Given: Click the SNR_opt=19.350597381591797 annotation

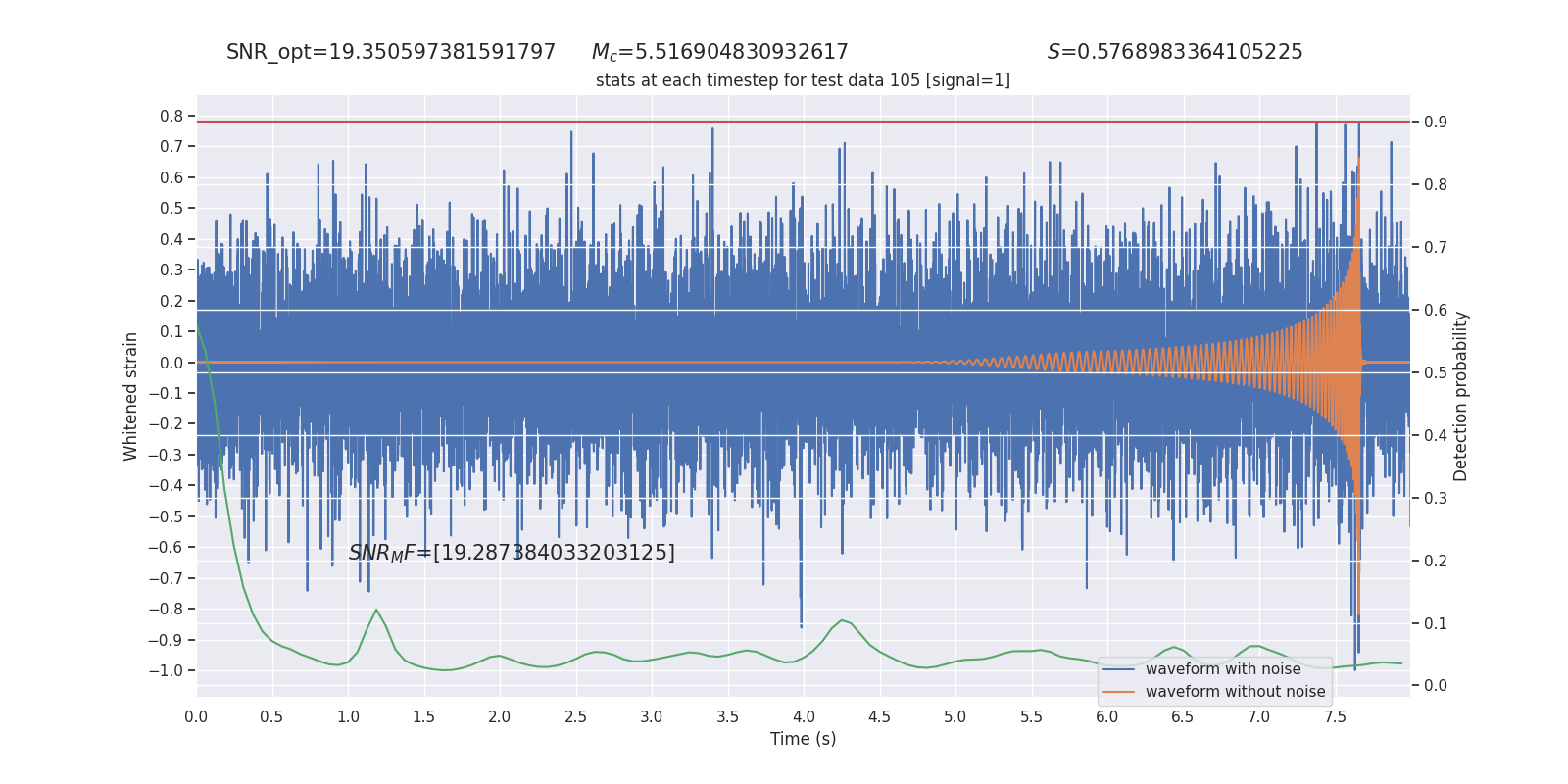Looking at the screenshot, I should (391, 52).
